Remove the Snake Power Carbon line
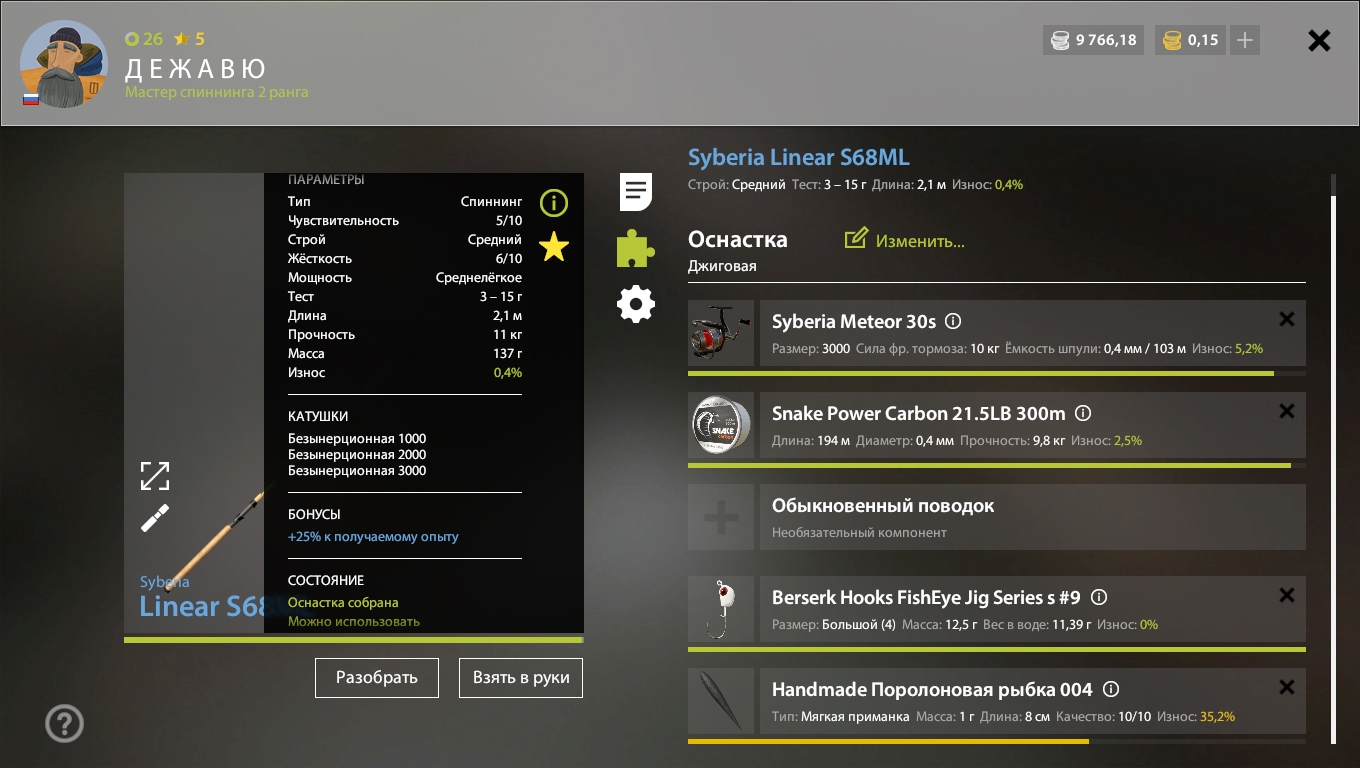This screenshot has height=768, width=1360. (x=1287, y=411)
